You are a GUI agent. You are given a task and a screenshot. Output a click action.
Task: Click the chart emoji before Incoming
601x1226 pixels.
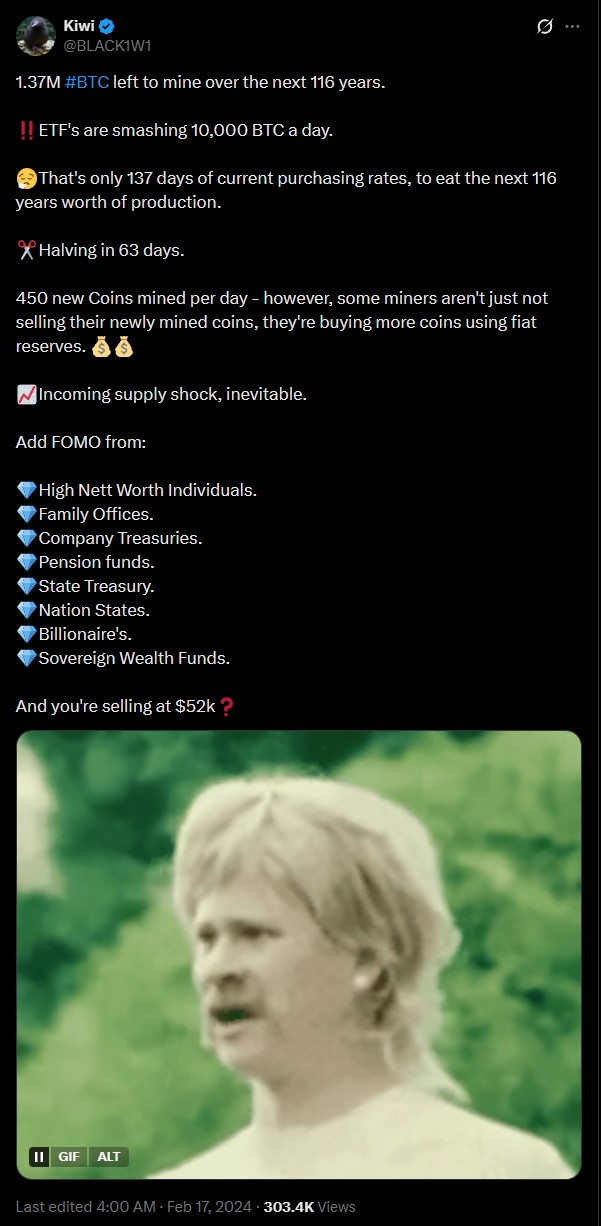27,394
